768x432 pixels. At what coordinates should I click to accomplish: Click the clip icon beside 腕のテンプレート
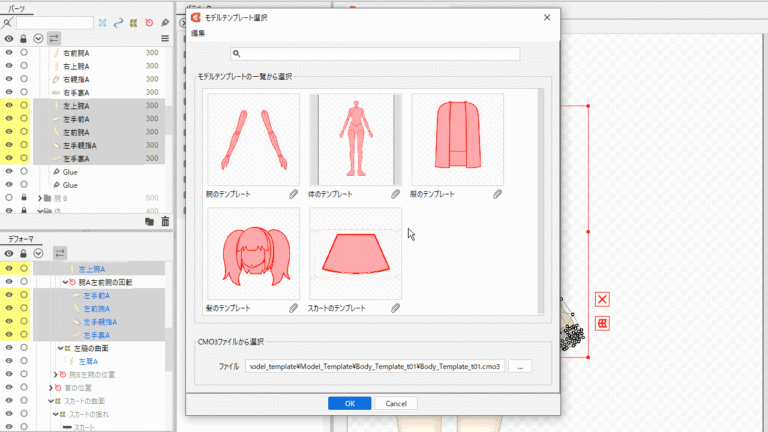(x=293, y=194)
